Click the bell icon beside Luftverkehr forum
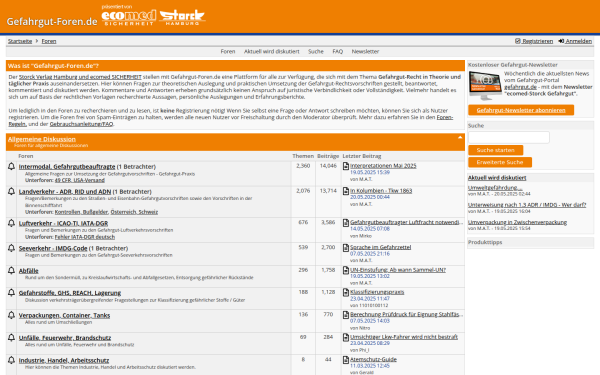The height and width of the screenshot is (375, 600). [x=11, y=223]
